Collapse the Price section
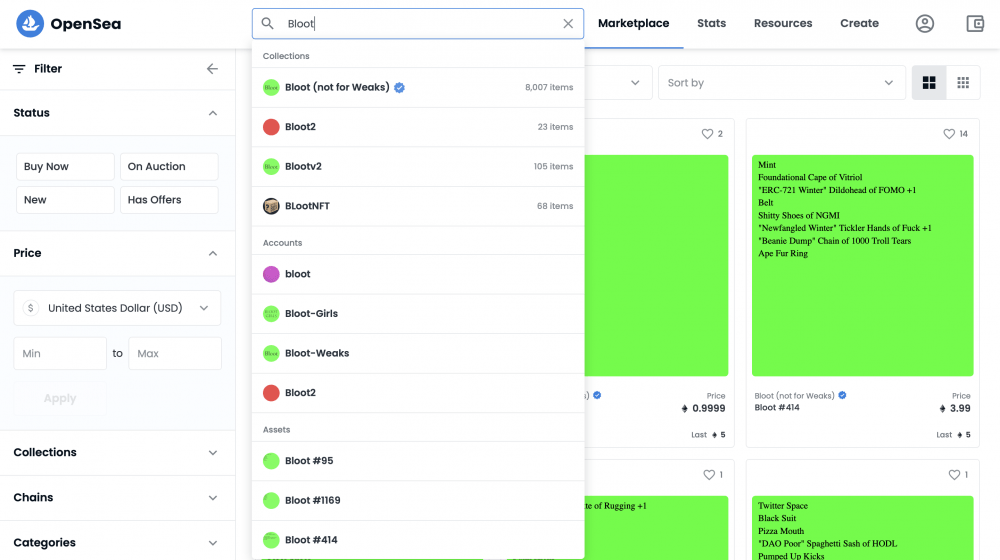 [213, 253]
